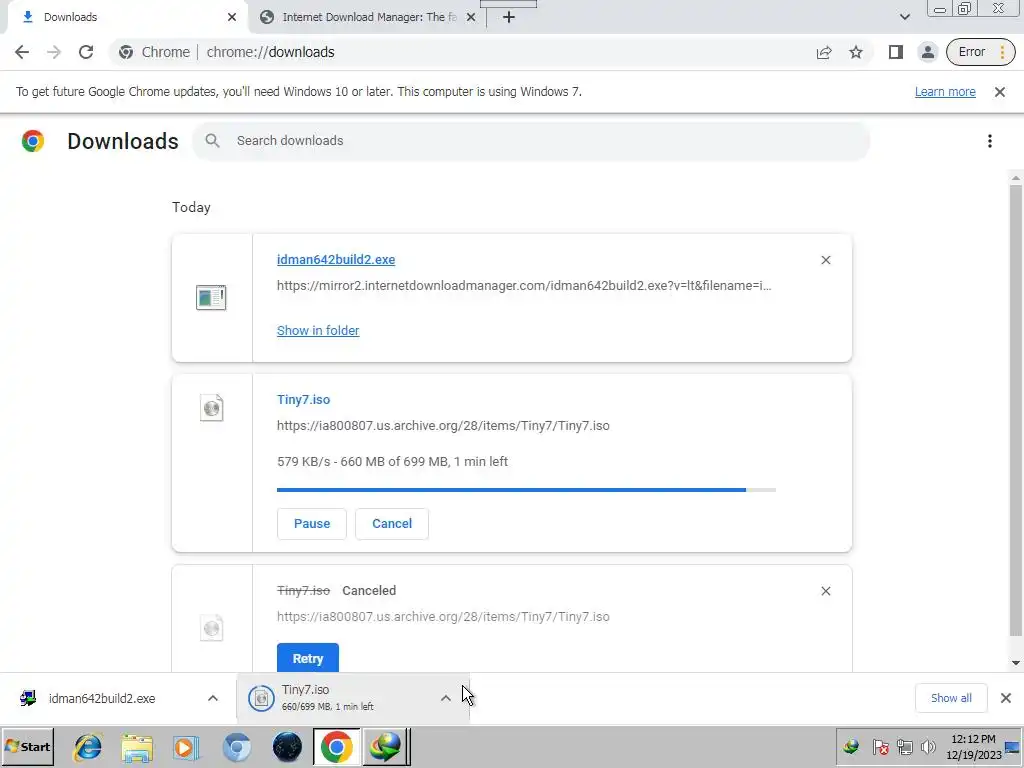Open the Windows Start menu
The height and width of the screenshot is (768, 1024).
(27, 747)
